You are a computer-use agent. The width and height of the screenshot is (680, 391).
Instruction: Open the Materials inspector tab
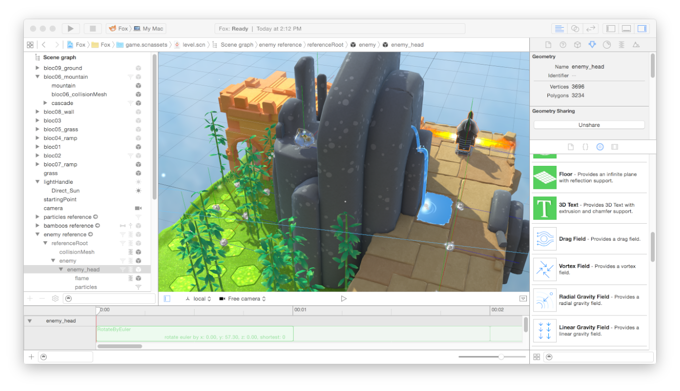(x=607, y=45)
